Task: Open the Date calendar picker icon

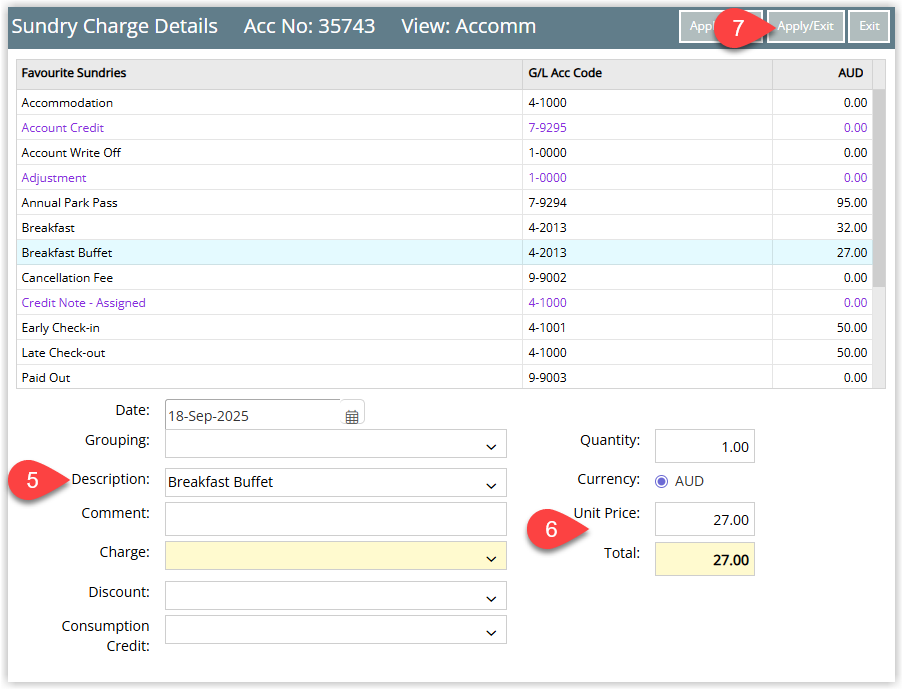Action: pyautogui.click(x=352, y=416)
